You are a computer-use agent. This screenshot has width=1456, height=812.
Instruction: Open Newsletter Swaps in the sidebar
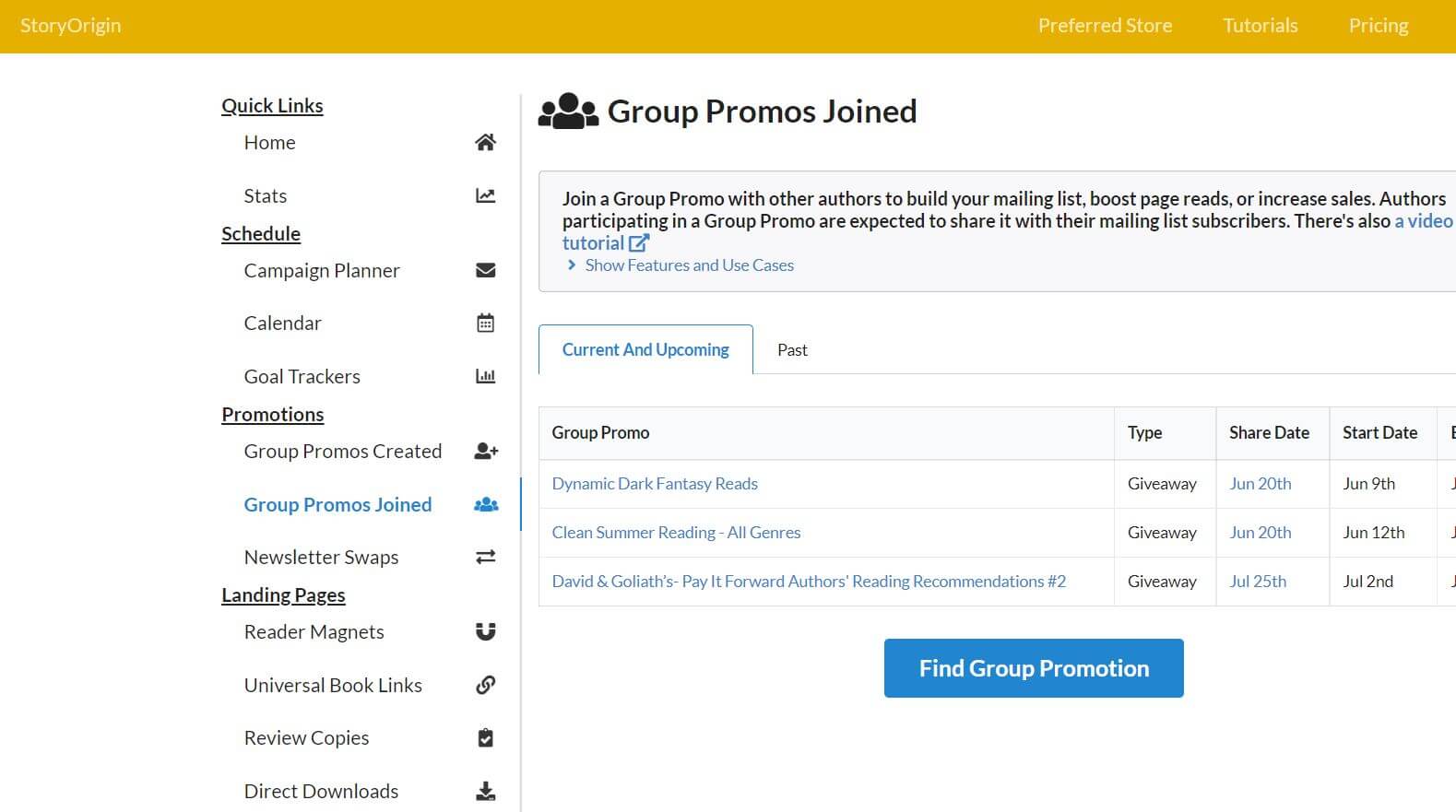pos(321,558)
